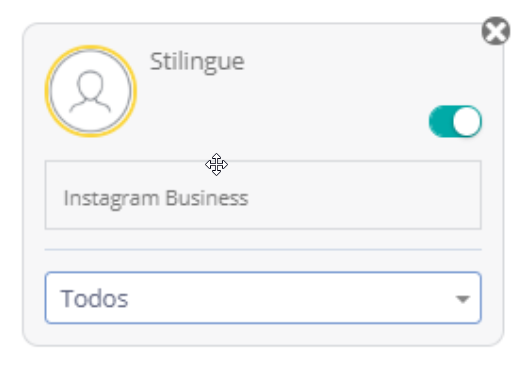
Task: Click the gray X icon on the card corner
Action: tap(496, 31)
